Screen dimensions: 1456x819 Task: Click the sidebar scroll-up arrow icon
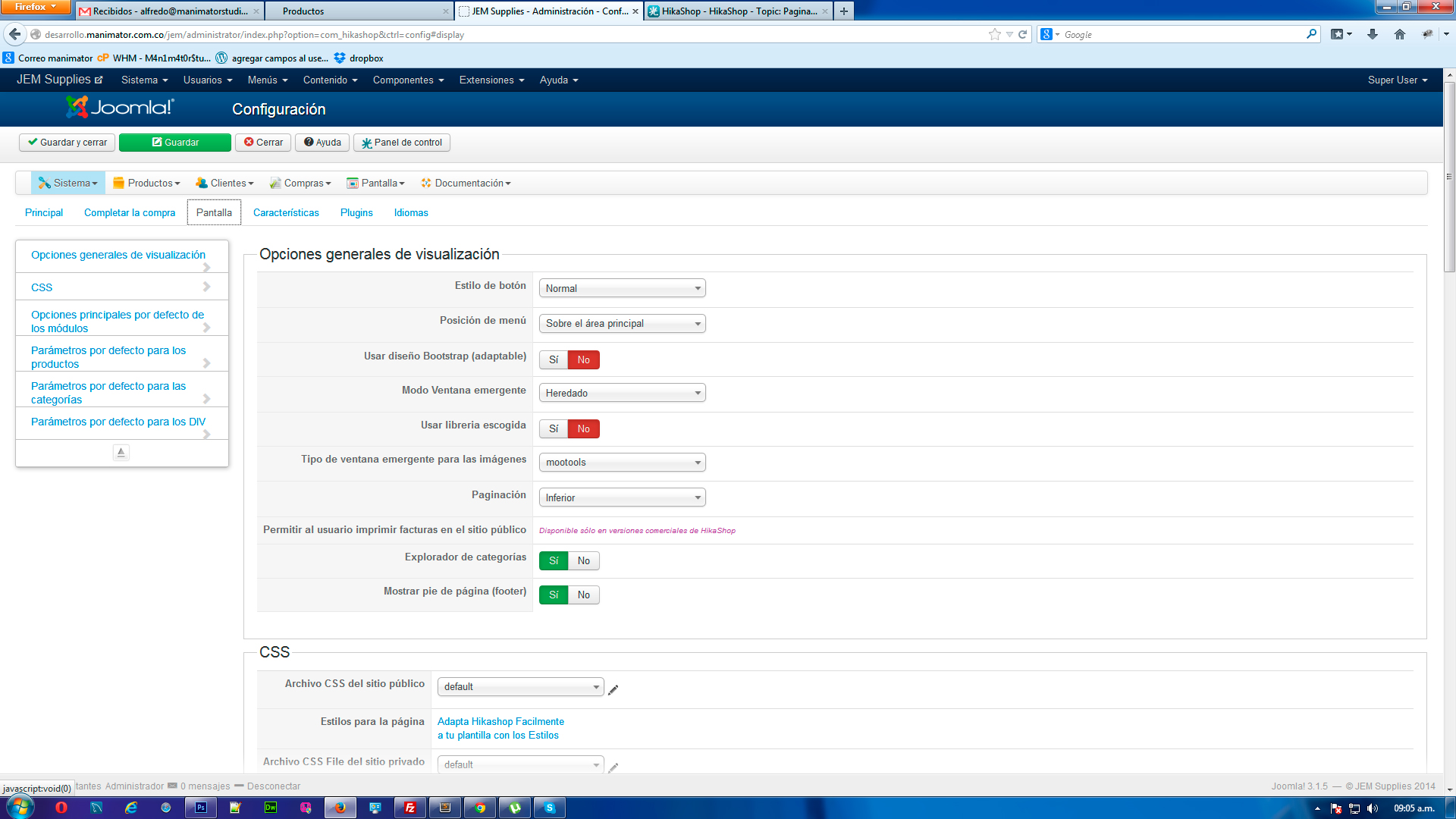point(121,453)
